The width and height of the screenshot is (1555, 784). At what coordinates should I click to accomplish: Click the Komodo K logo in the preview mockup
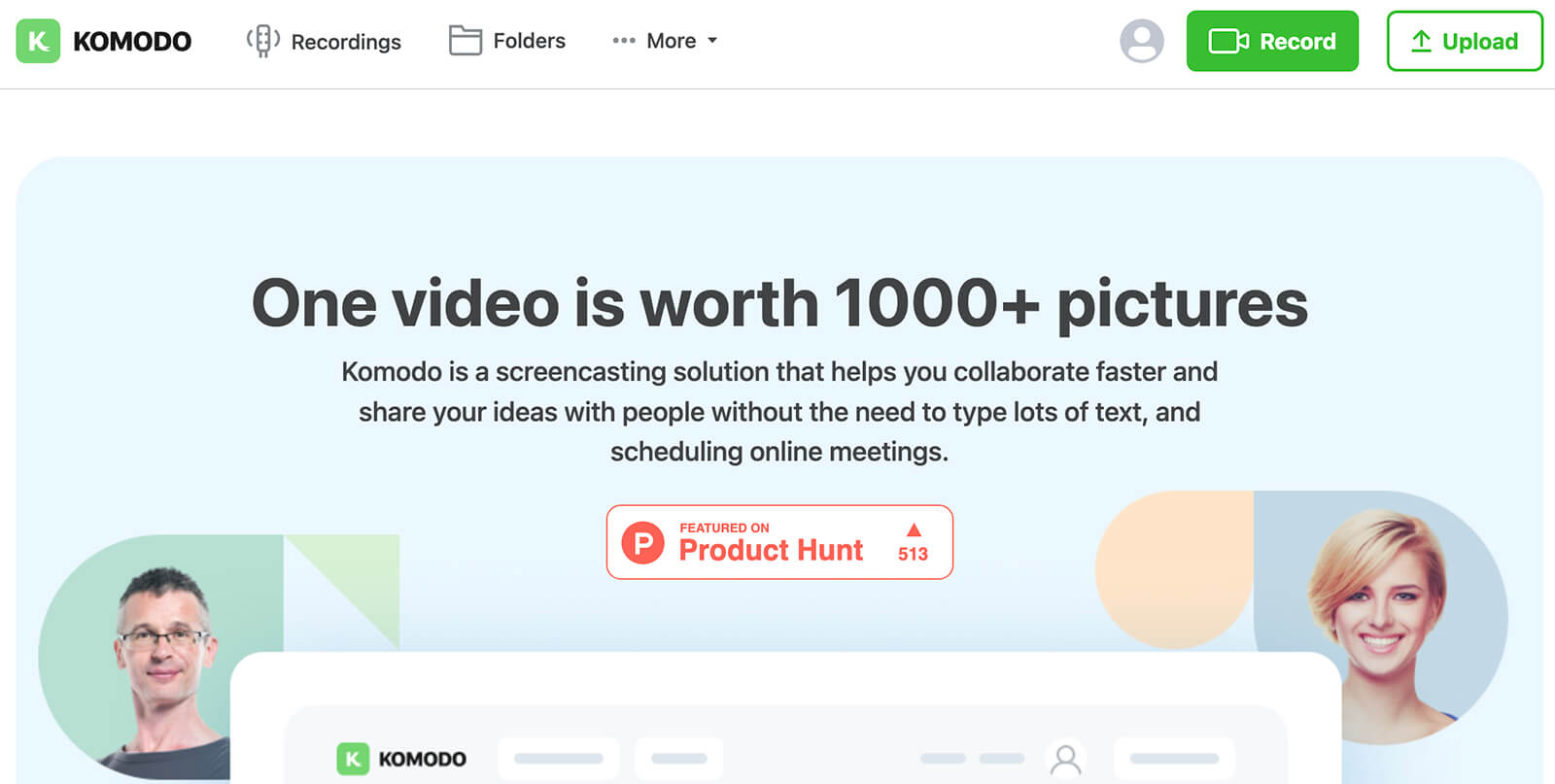click(353, 759)
